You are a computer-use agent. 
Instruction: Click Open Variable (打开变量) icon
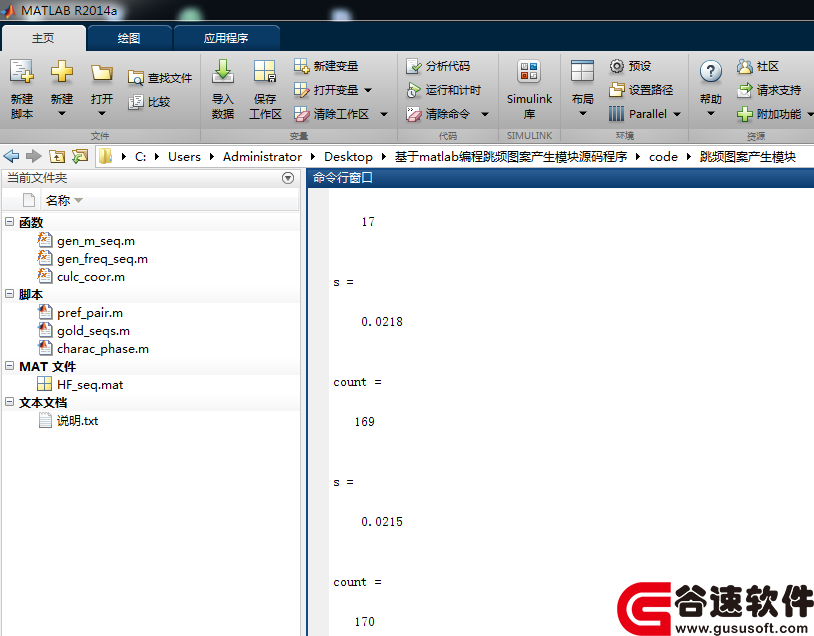pos(302,90)
